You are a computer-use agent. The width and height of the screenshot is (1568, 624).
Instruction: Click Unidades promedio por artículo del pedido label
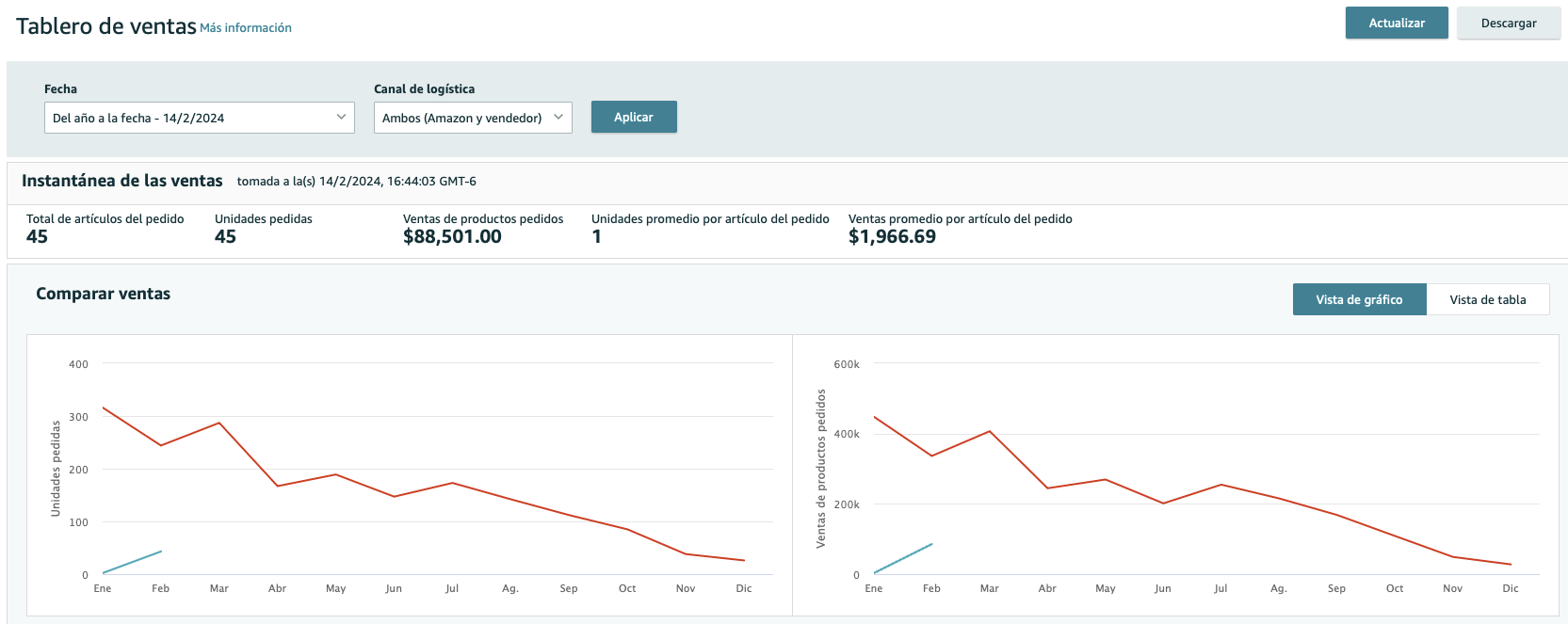tap(710, 218)
